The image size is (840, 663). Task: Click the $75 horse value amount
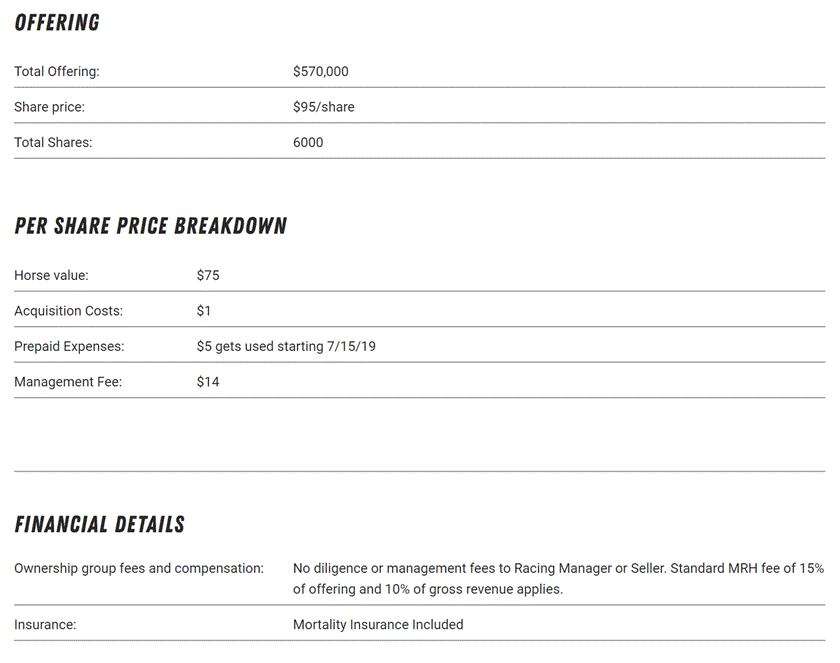[208, 275]
